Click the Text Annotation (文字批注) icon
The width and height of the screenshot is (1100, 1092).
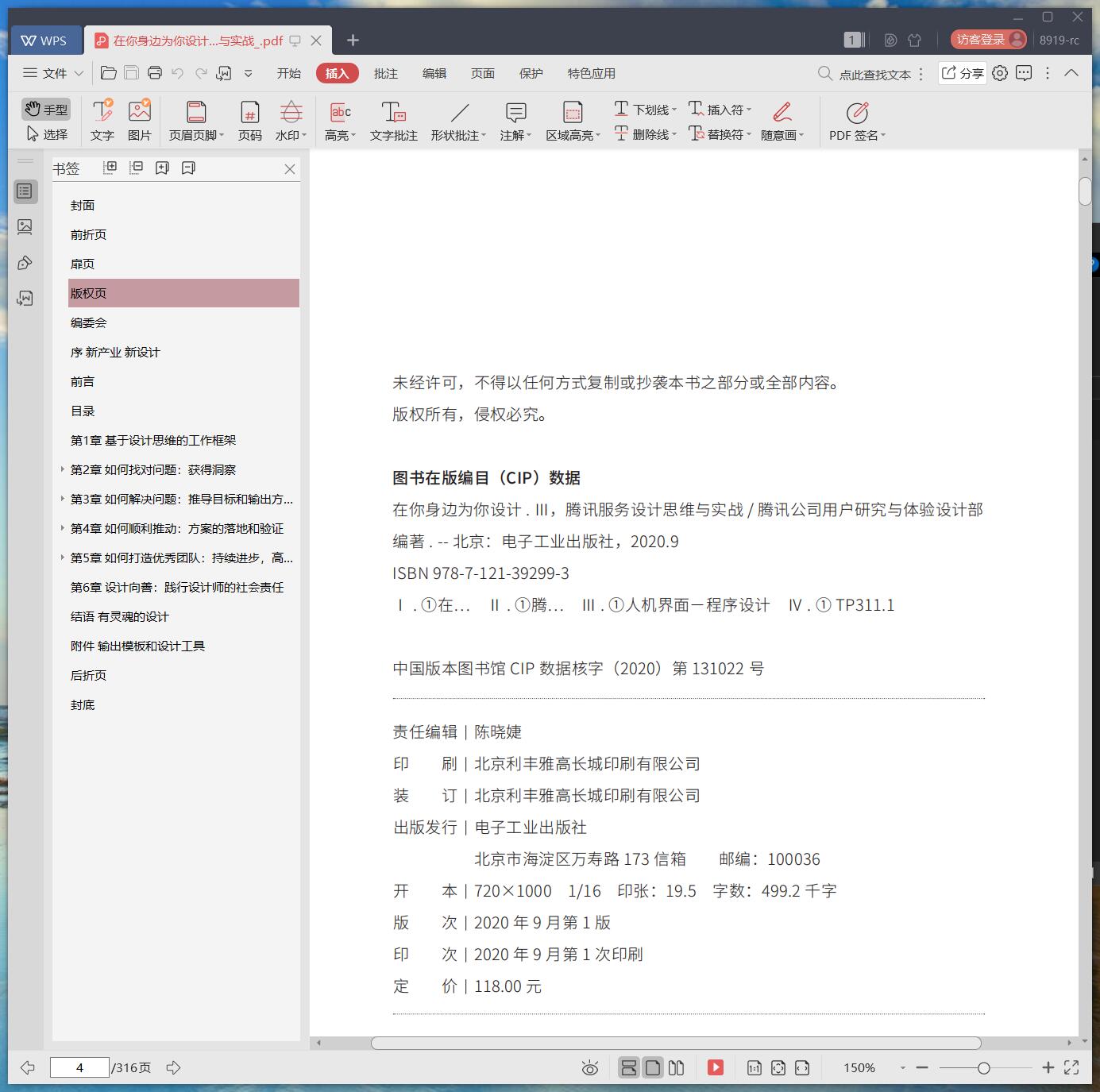(394, 121)
